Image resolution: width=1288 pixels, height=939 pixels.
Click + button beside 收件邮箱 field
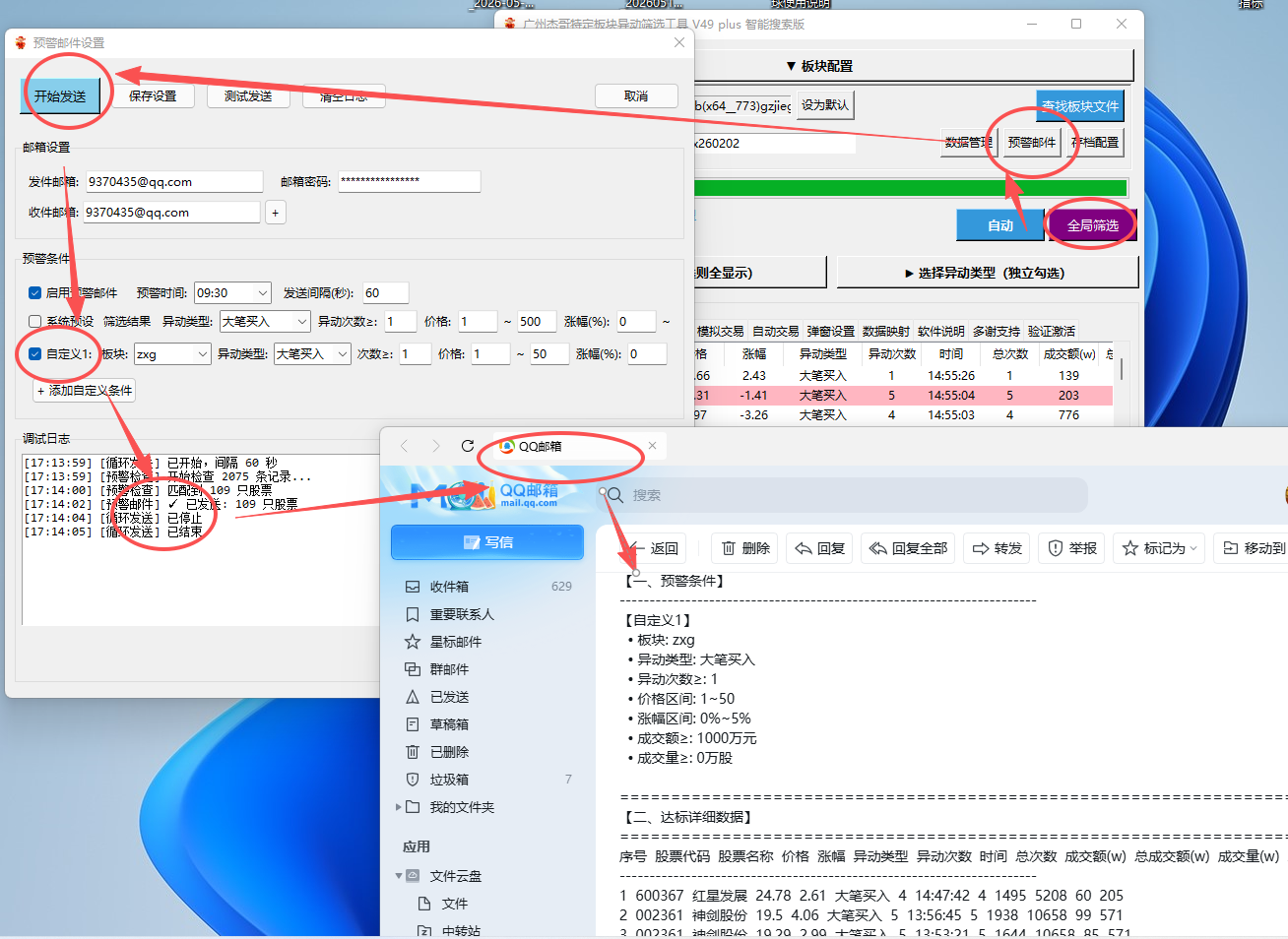(x=275, y=212)
